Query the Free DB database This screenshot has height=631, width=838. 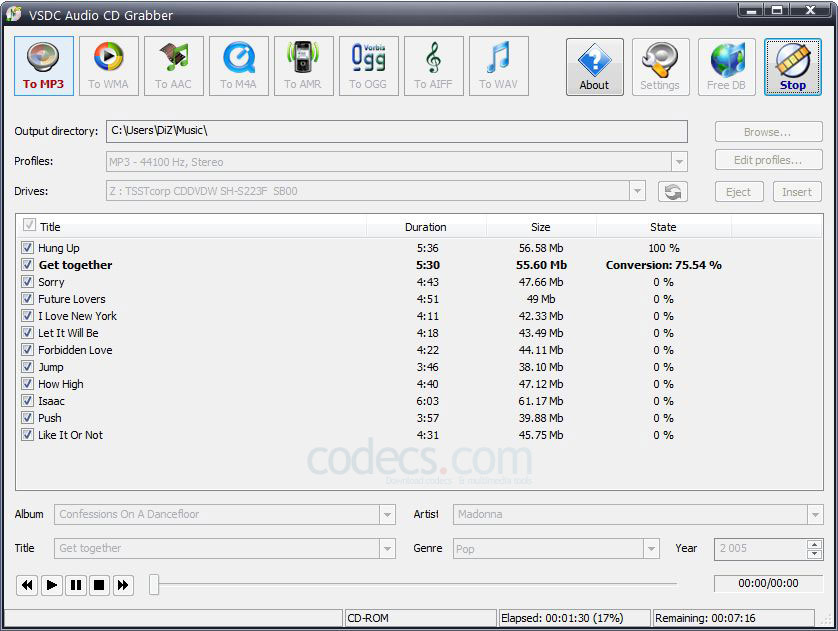click(726, 67)
